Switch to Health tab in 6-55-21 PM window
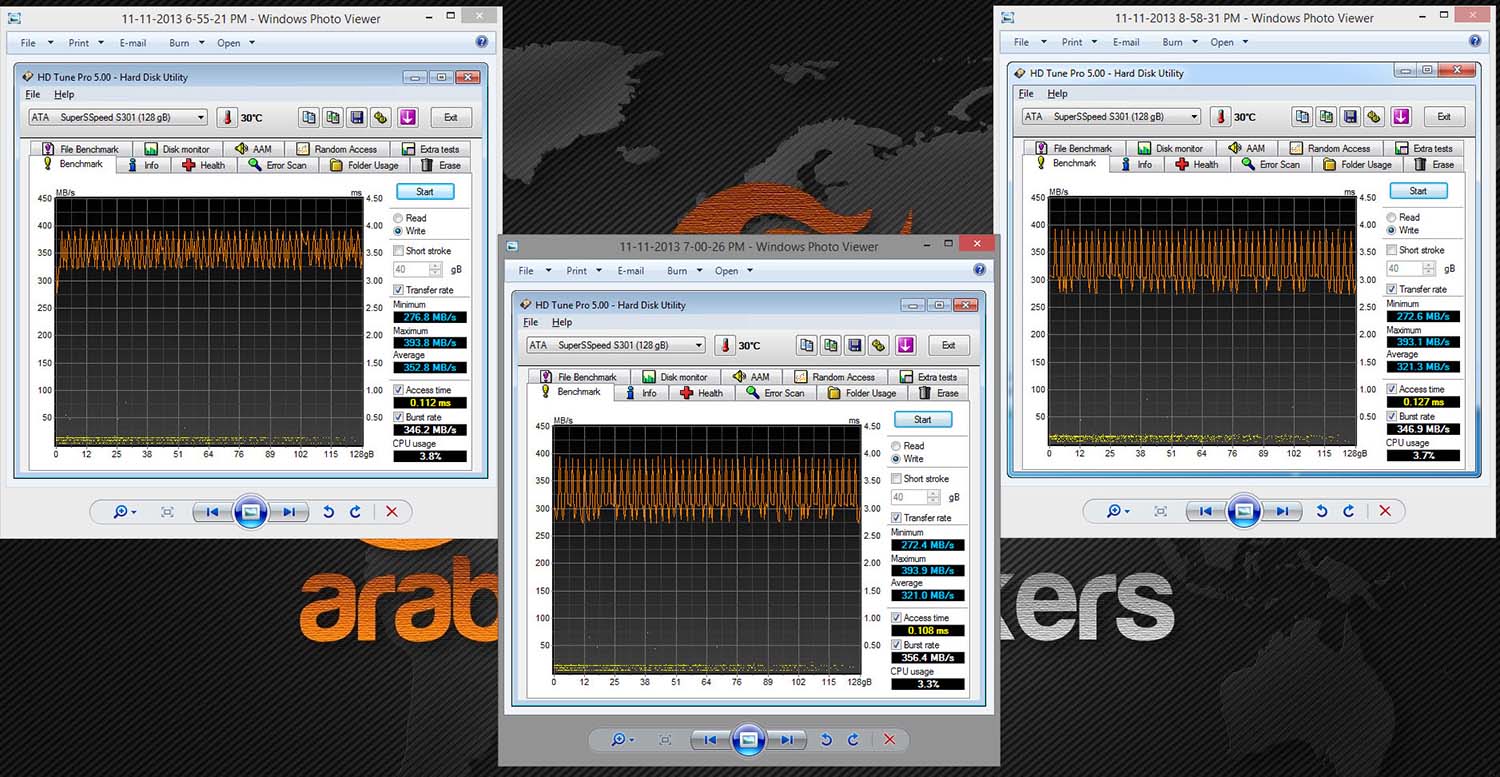 203,165
